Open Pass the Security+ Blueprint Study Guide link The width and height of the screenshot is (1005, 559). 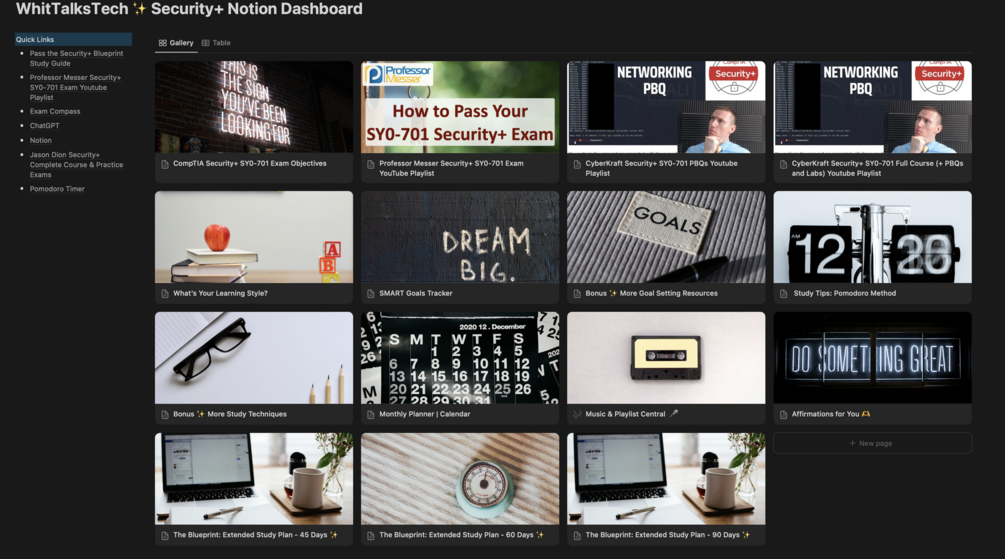(76, 58)
